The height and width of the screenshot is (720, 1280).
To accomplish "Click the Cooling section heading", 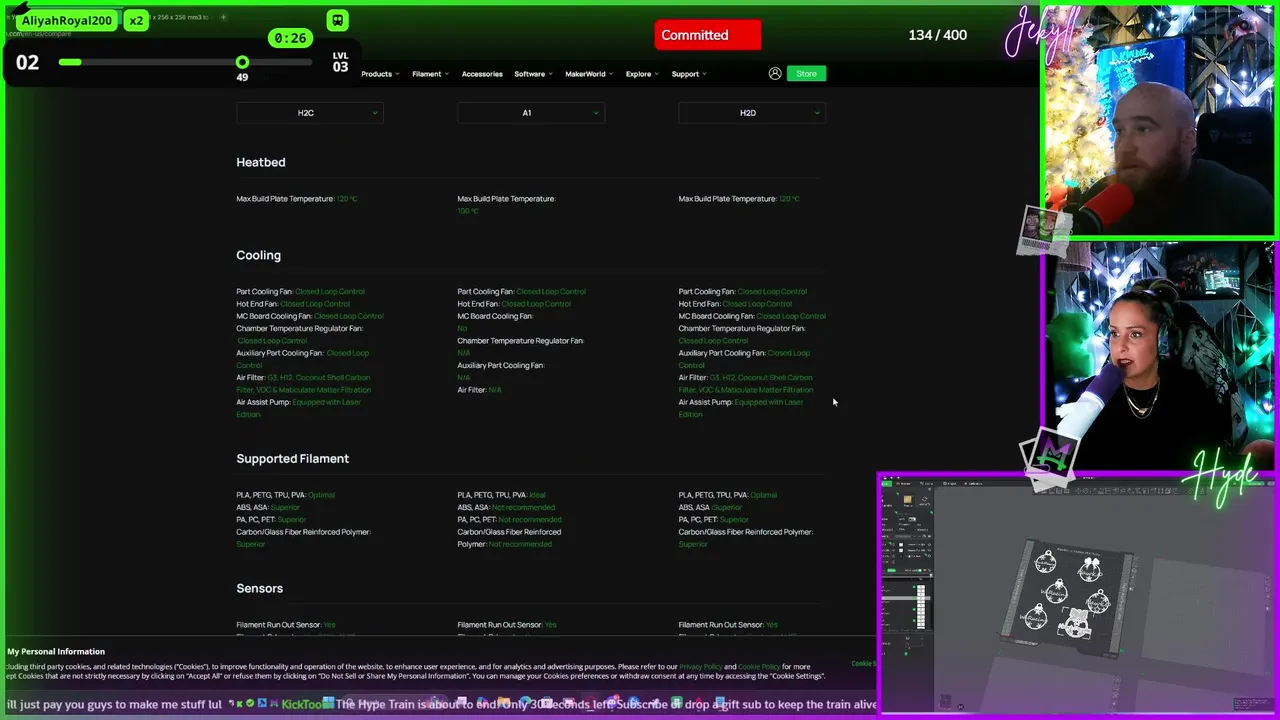I will point(258,255).
